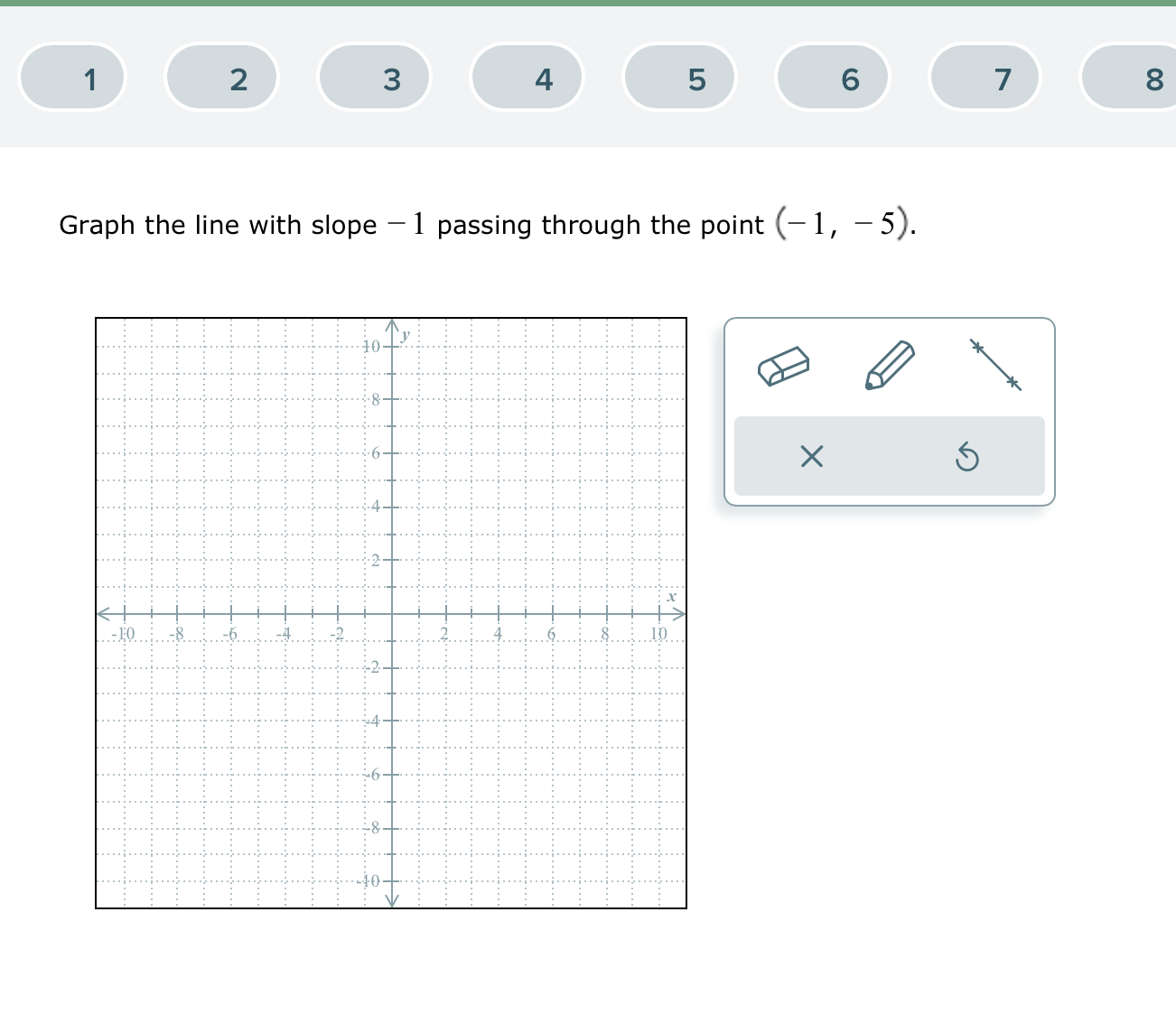Click the x-axis label on the graph
This screenshot has height=1033, width=1176.
[670, 598]
